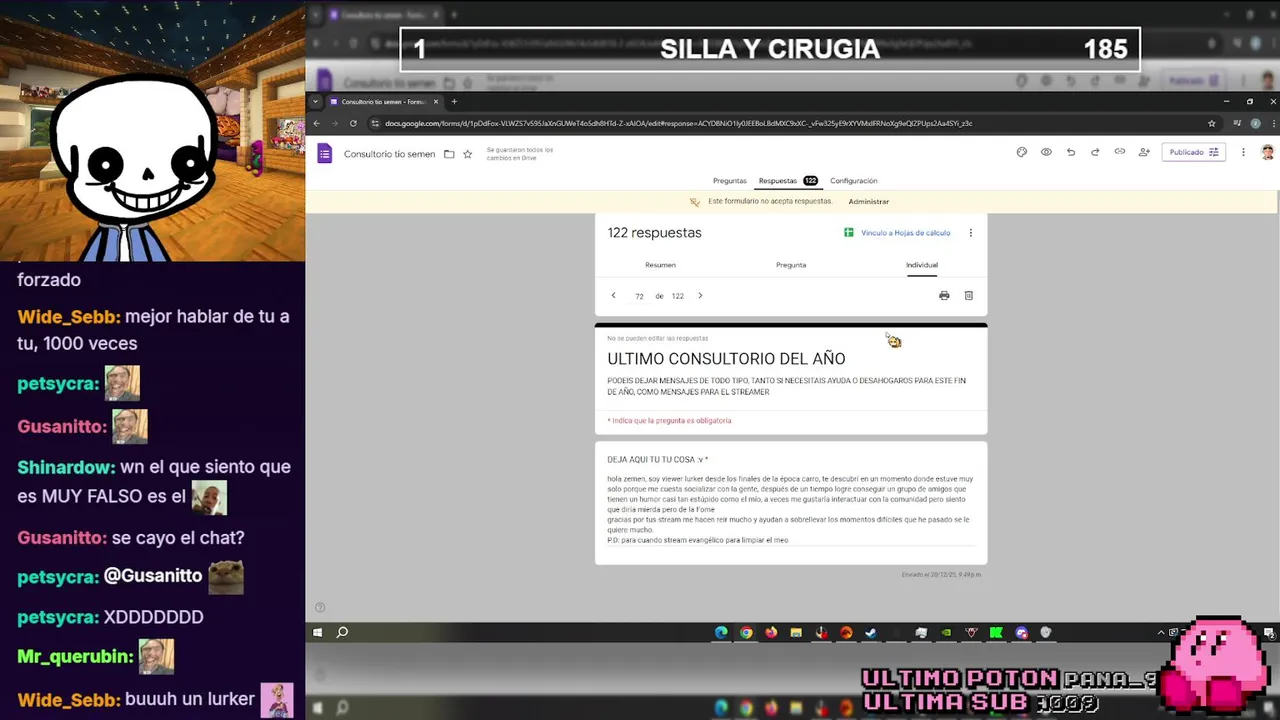This screenshot has width=1280, height=720.
Task: Close the Consultorio tio semen browser tab
Action: (x=436, y=101)
